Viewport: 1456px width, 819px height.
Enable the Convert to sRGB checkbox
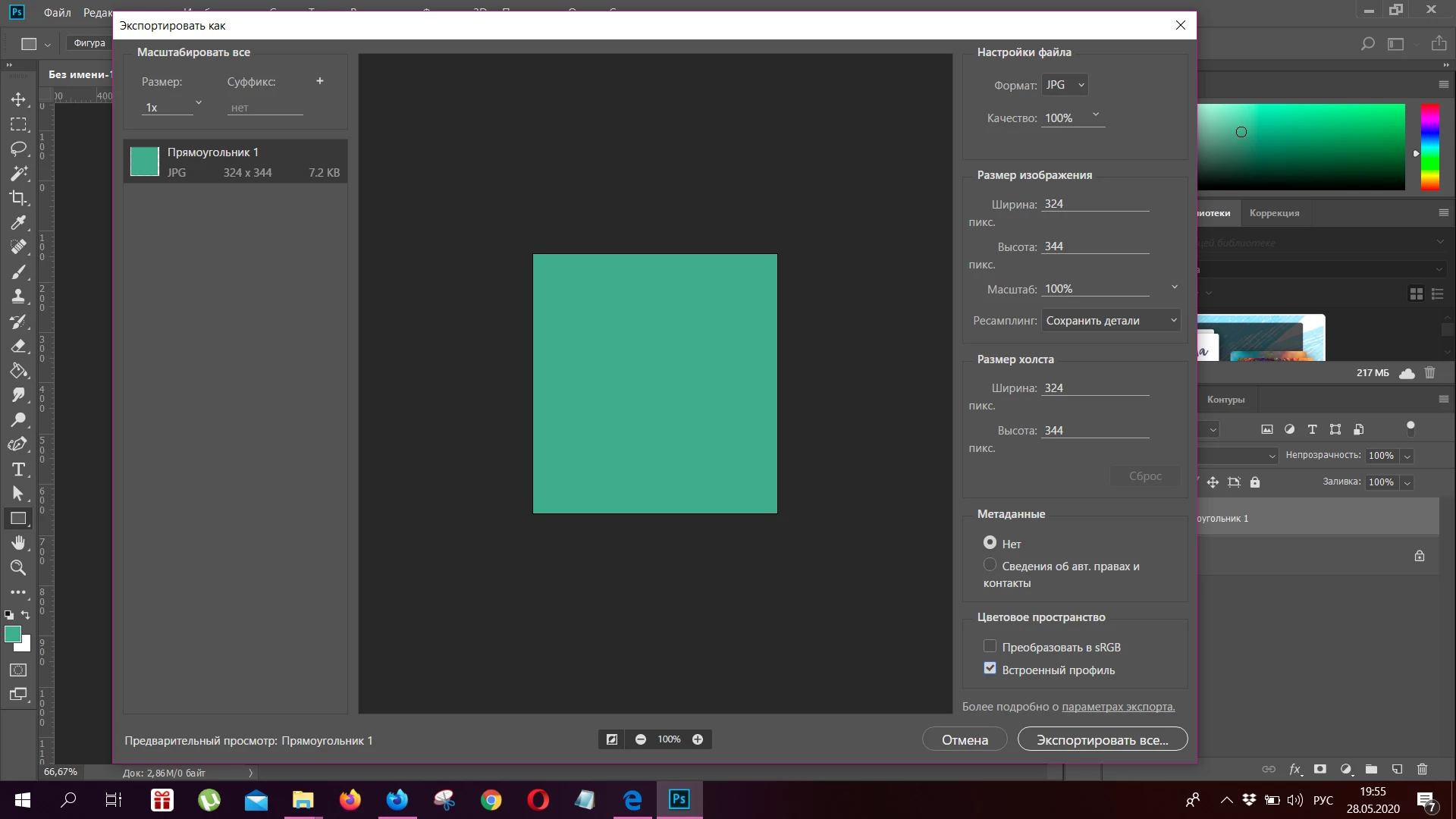pyautogui.click(x=990, y=646)
